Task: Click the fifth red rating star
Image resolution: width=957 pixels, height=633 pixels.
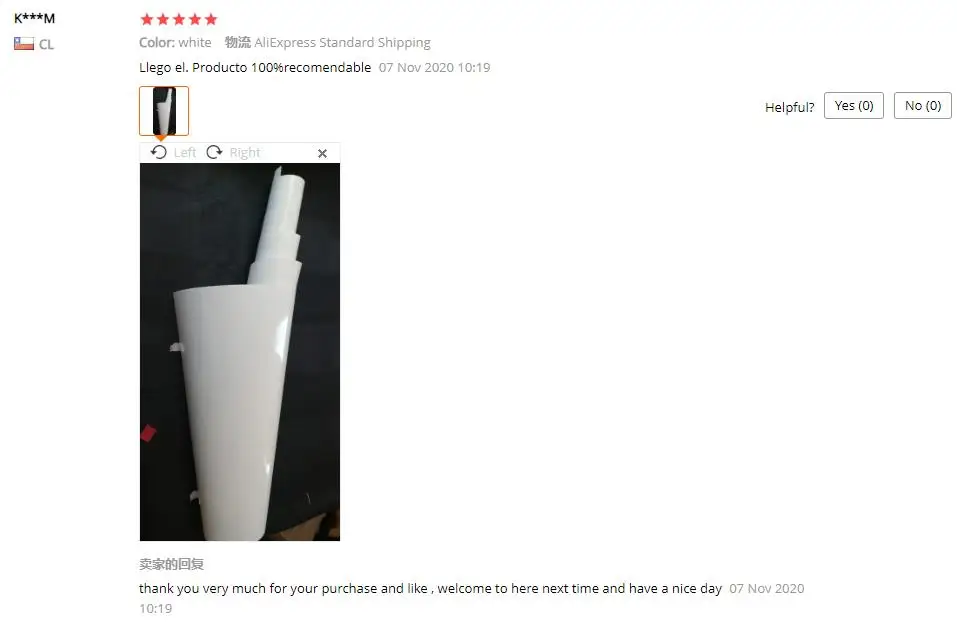Action: point(211,20)
